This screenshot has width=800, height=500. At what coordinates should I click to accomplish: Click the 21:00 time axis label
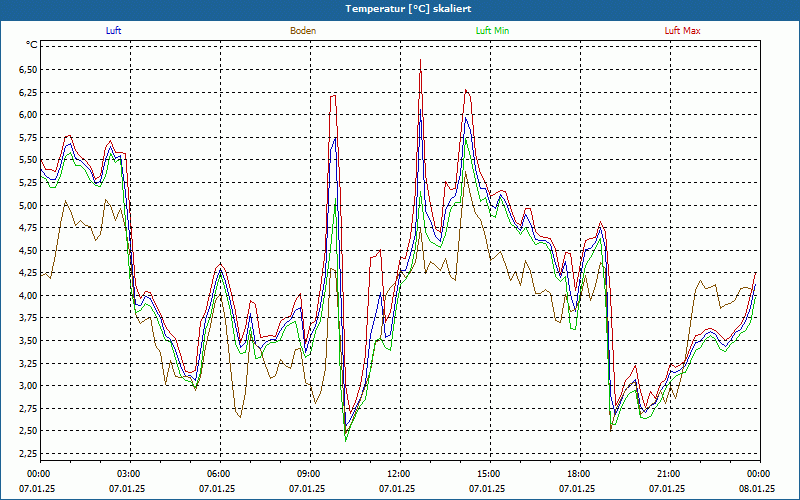pos(670,474)
